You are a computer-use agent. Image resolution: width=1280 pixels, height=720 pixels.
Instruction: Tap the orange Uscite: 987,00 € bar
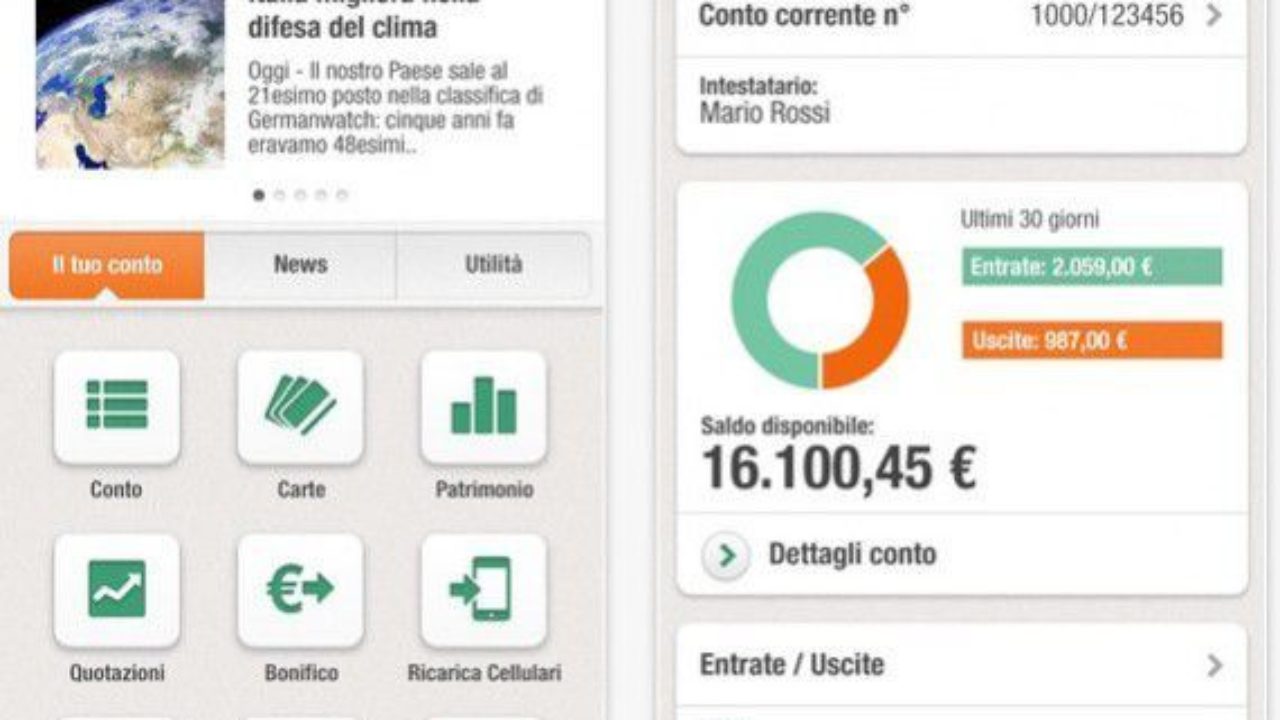click(x=1092, y=340)
